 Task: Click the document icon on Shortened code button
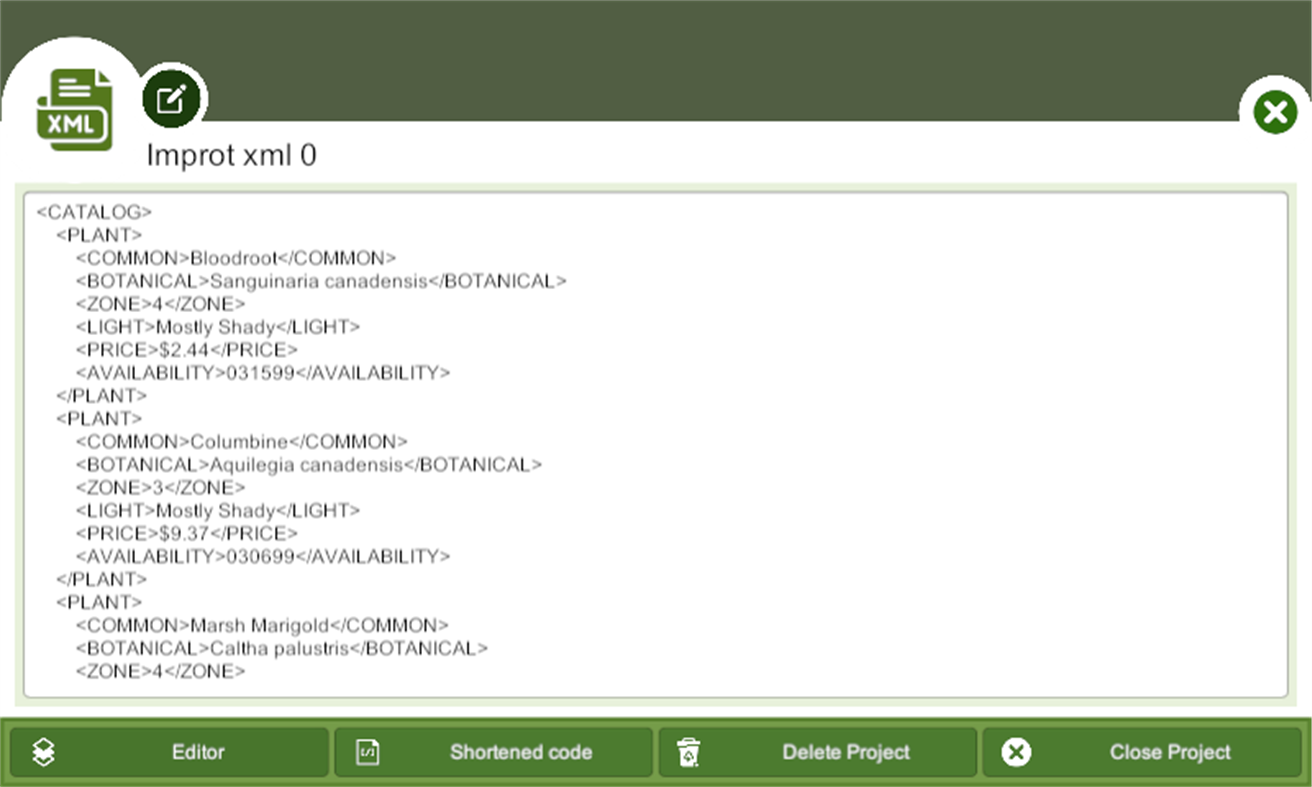[367, 752]
